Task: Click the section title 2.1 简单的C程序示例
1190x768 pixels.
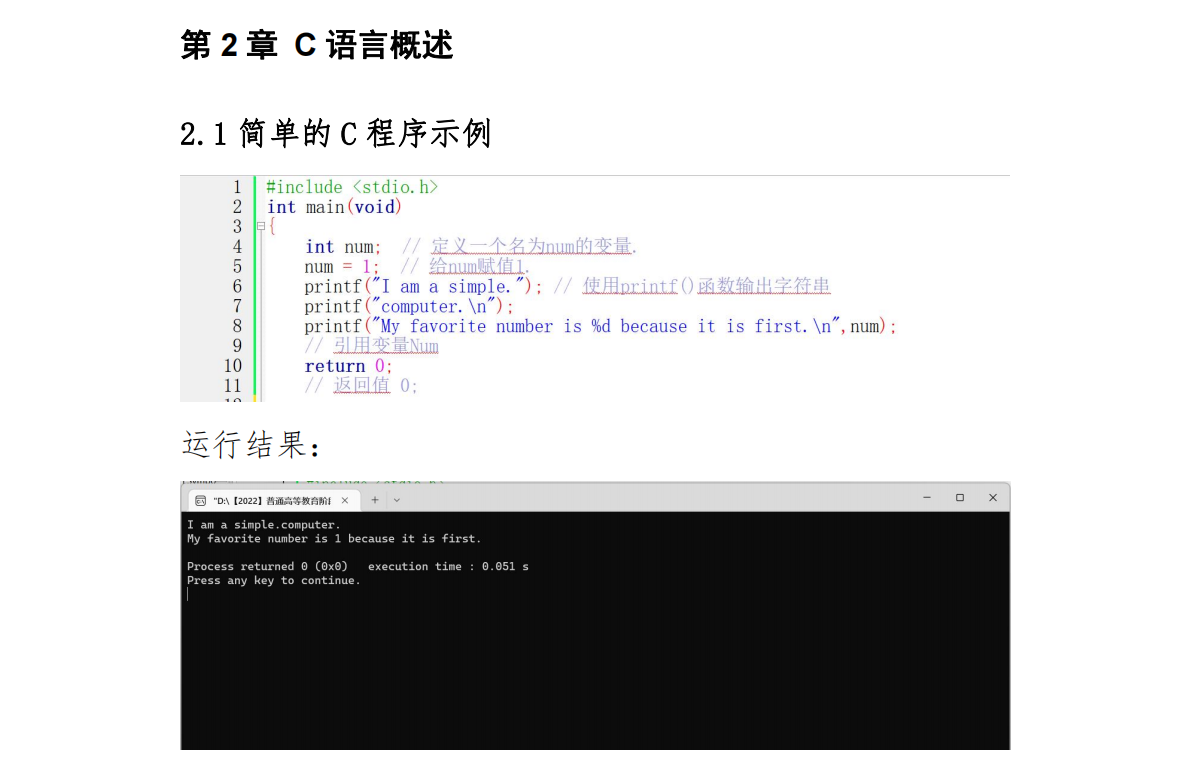Action: point(334,133)
